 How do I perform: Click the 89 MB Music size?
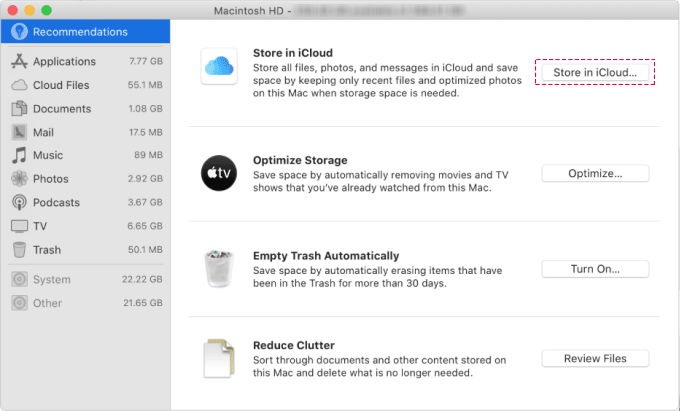point(148,155)
